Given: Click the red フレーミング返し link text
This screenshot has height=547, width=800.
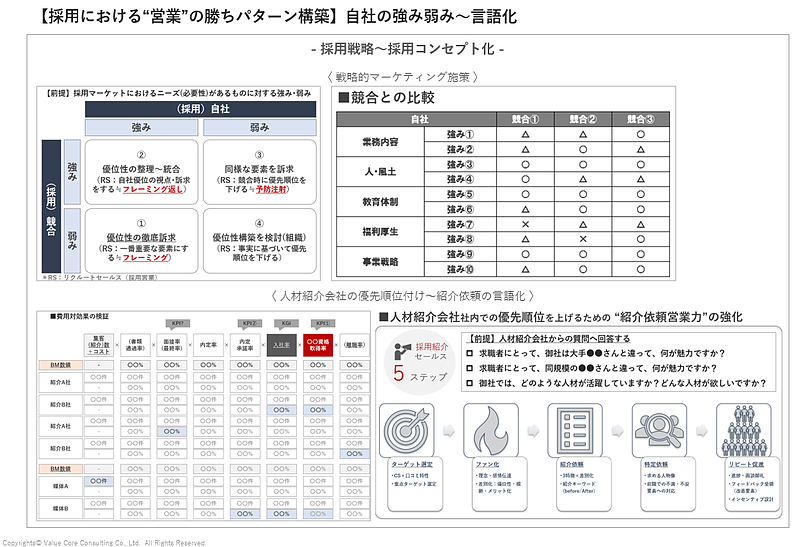Looking at the screenshot, I should click(153, 189).
